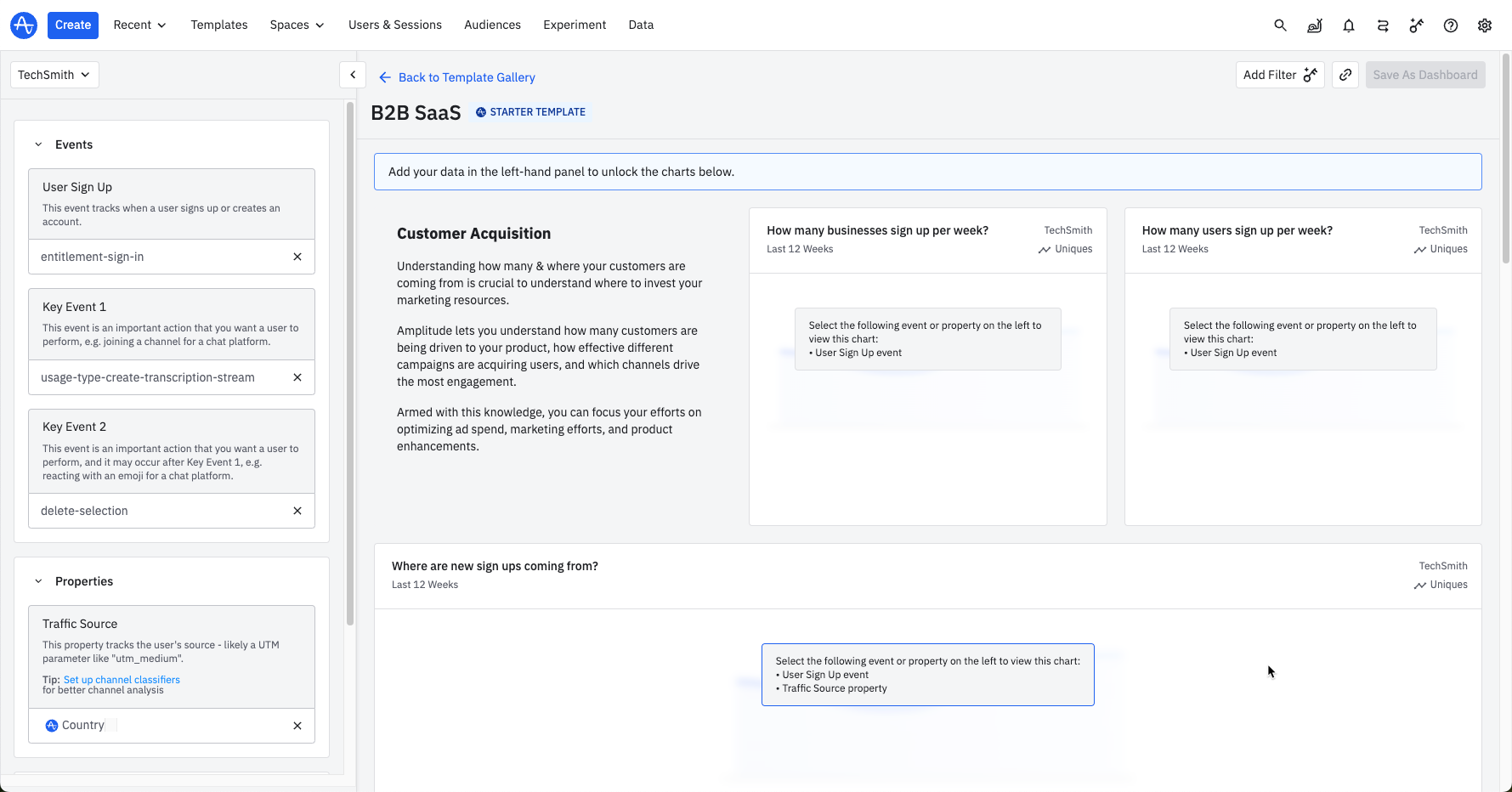Open the notifications bell

click(1349, 25)
